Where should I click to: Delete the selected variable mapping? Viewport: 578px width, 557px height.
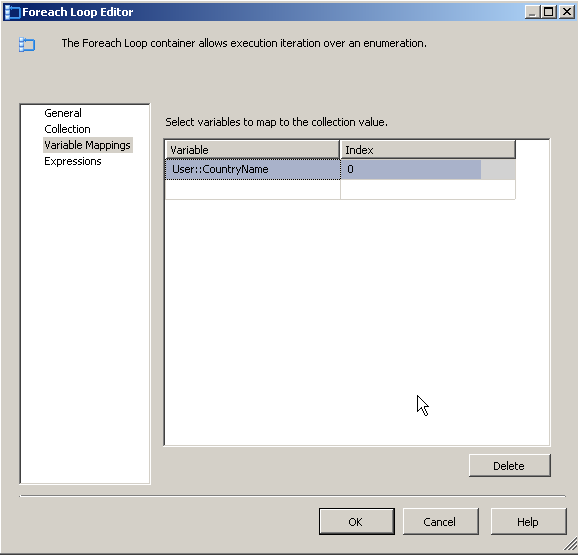[510, 466]
